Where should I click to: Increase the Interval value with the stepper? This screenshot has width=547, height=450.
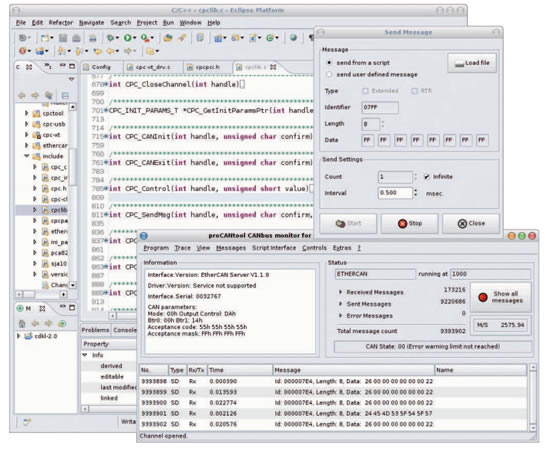[415, 190]
